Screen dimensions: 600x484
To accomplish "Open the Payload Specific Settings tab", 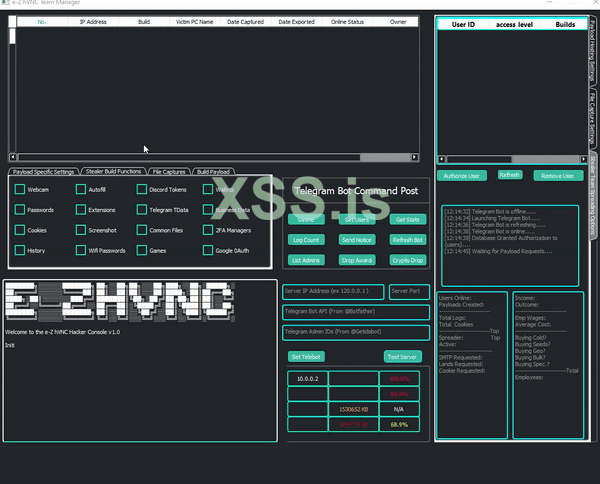I will click(x=43, y=172).
